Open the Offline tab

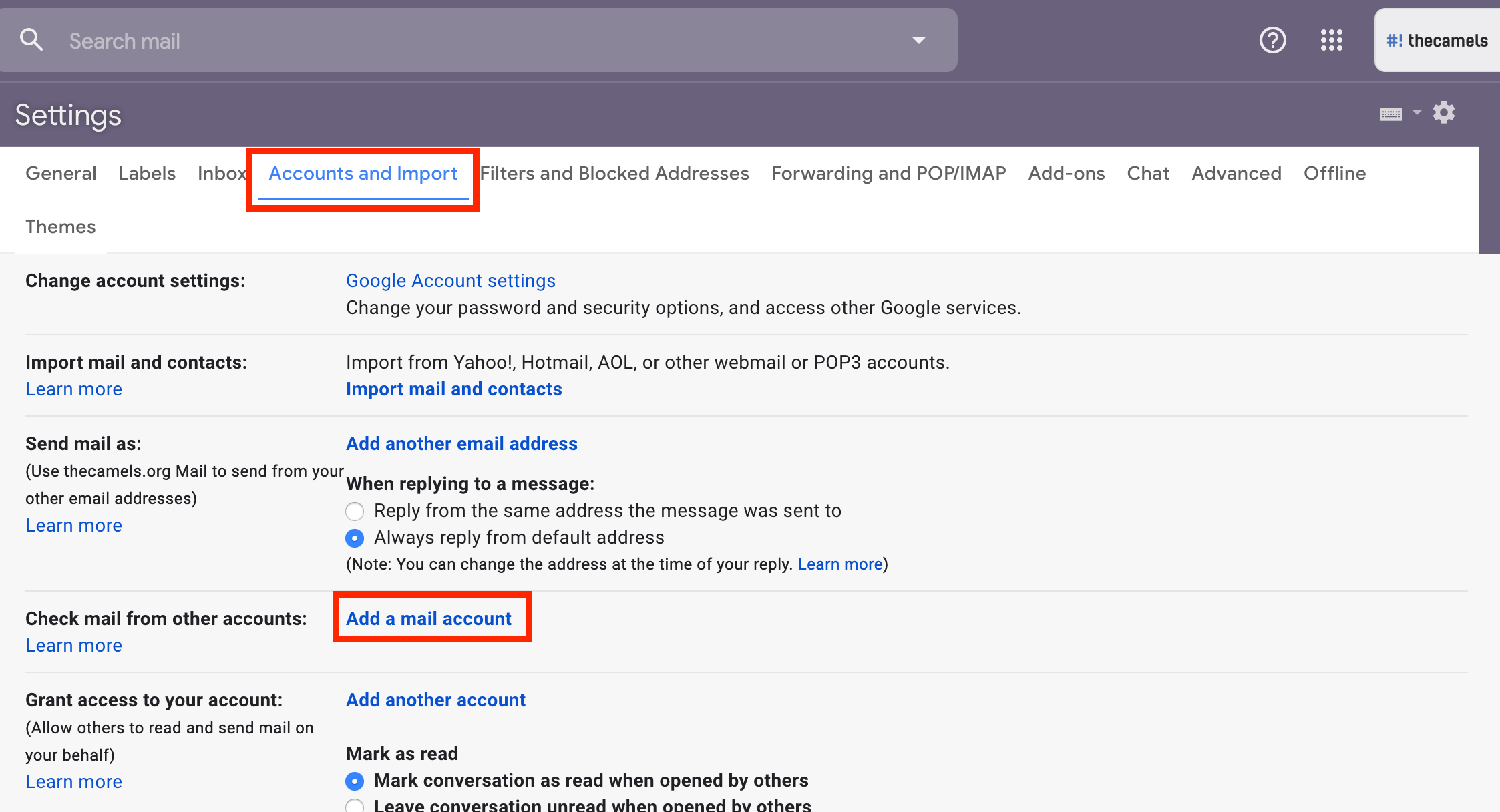tap(1334, 173)
